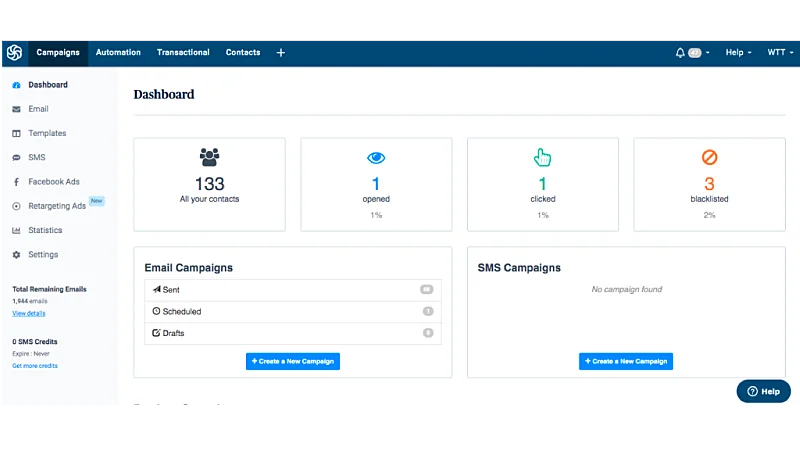
Task: Click the contacts people group icon
Action: click(209, 157)
